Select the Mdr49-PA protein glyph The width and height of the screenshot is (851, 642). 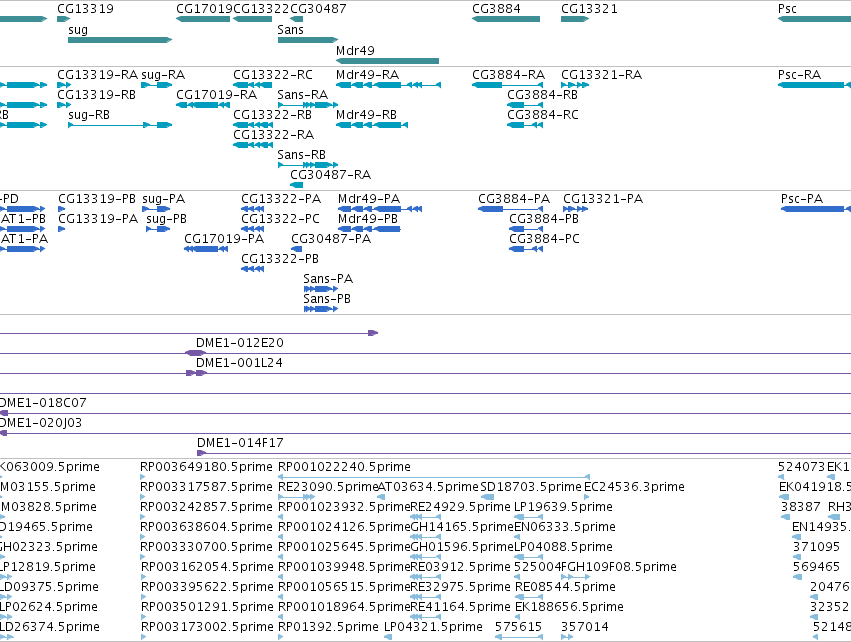380,209
